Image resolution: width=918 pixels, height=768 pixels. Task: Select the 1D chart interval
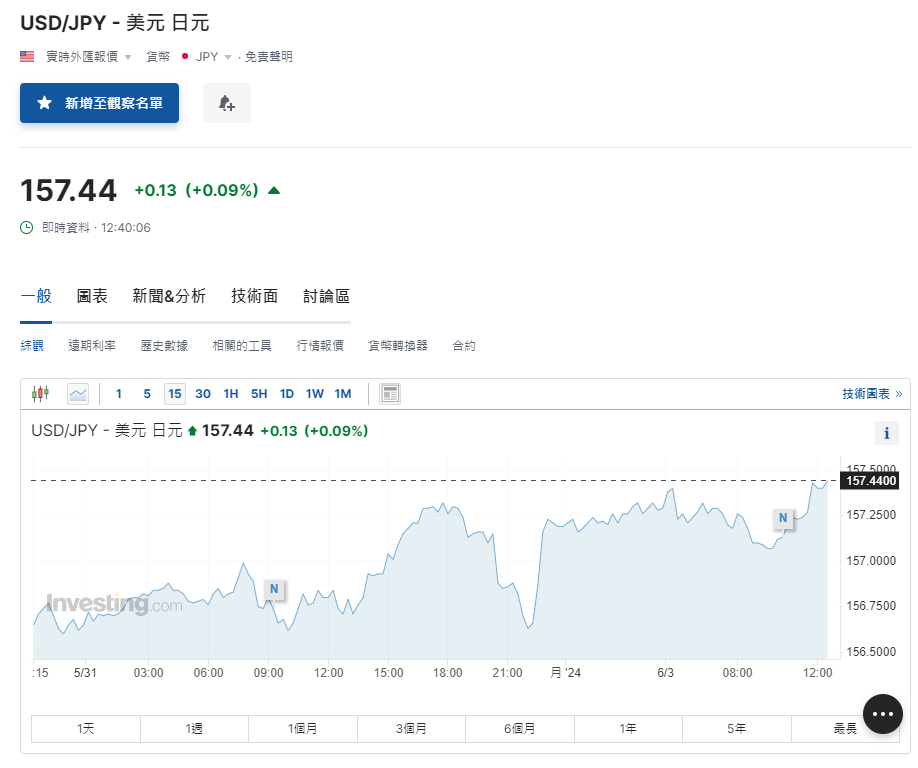pos(287,394)
